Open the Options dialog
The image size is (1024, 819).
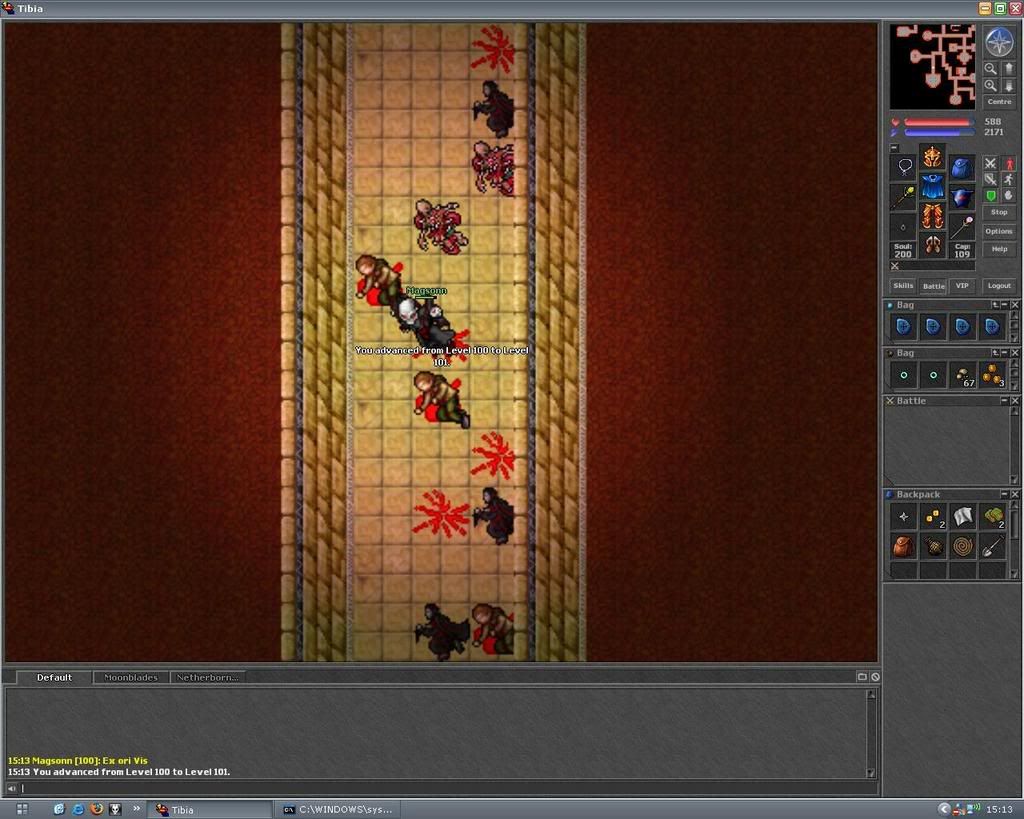pyautogui.click(x=999, y=231)
